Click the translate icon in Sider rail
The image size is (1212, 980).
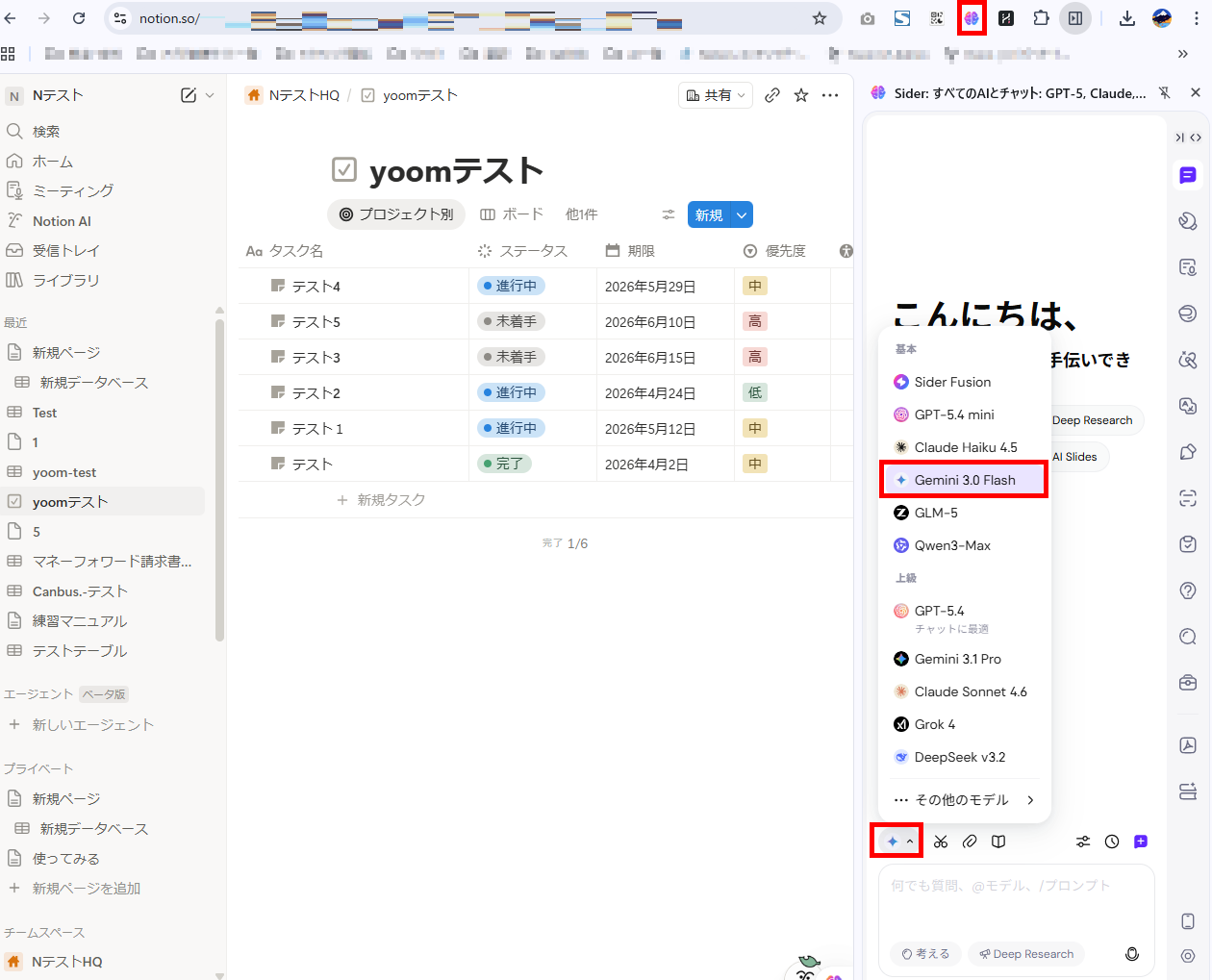tap(1188, 406)
